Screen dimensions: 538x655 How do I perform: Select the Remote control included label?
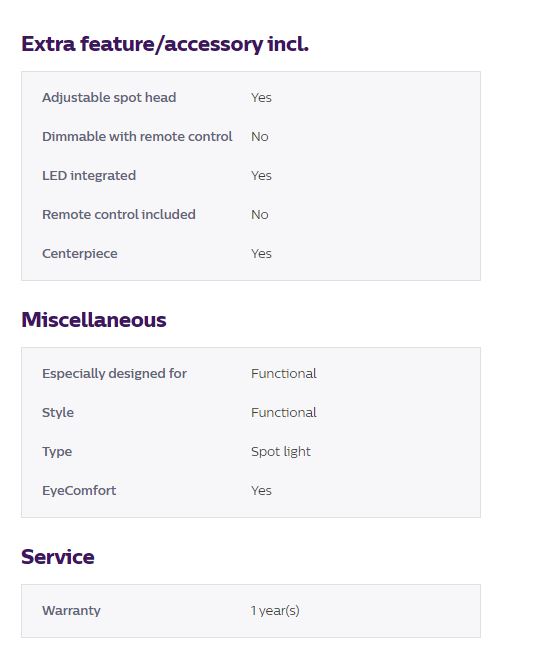pyautogui.click(x=119, y=214)
